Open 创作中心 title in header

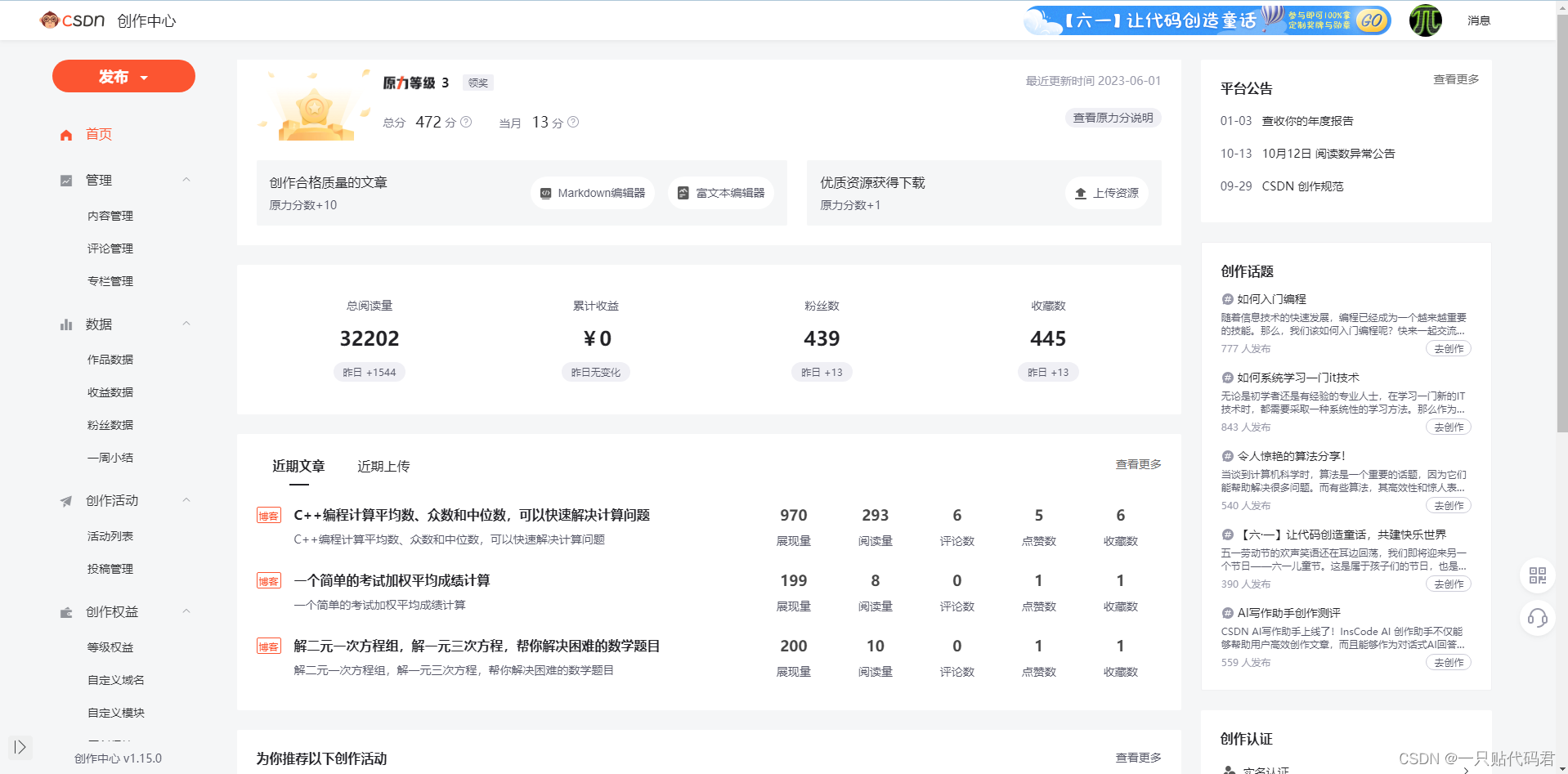tap(146, 20)
